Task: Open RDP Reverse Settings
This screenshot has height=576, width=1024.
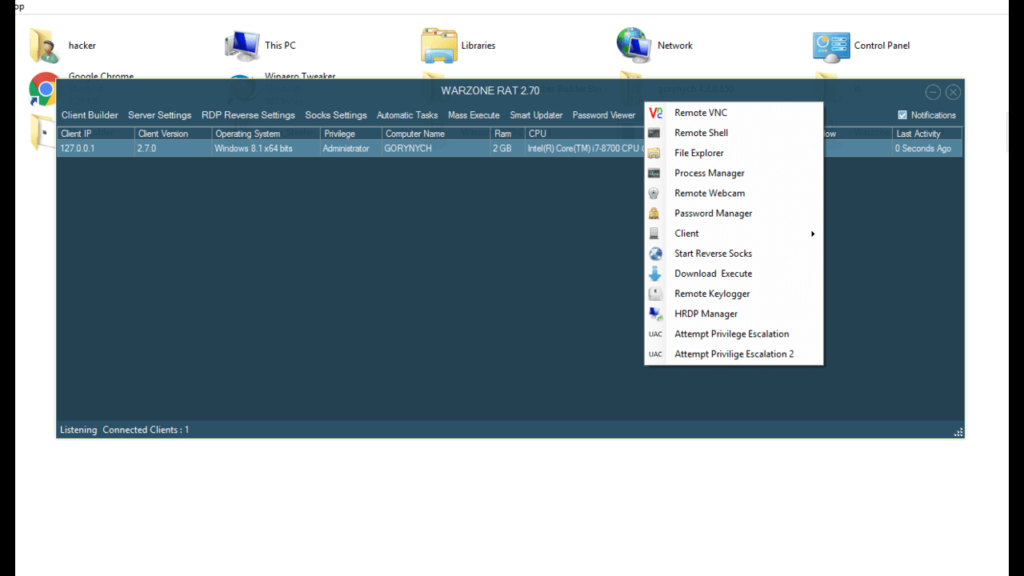Action: click(248, 115)
